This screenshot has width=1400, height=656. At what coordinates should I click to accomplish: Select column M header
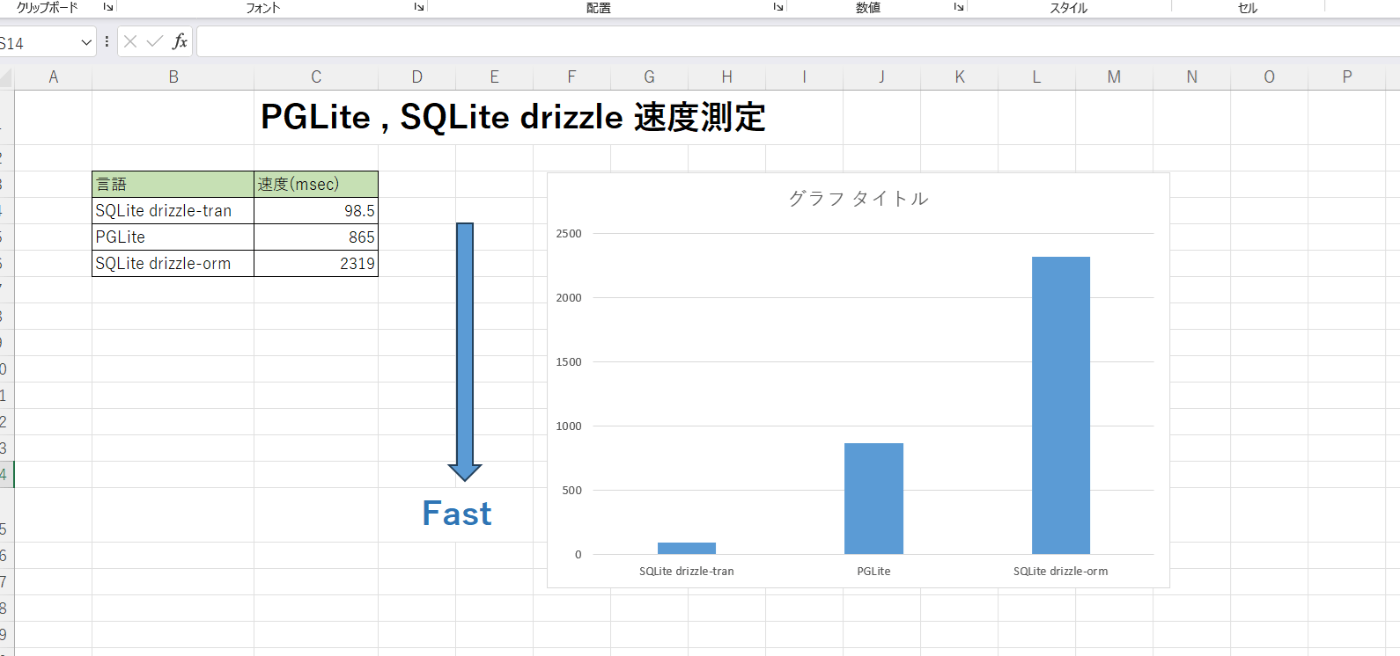[1114, 77]
